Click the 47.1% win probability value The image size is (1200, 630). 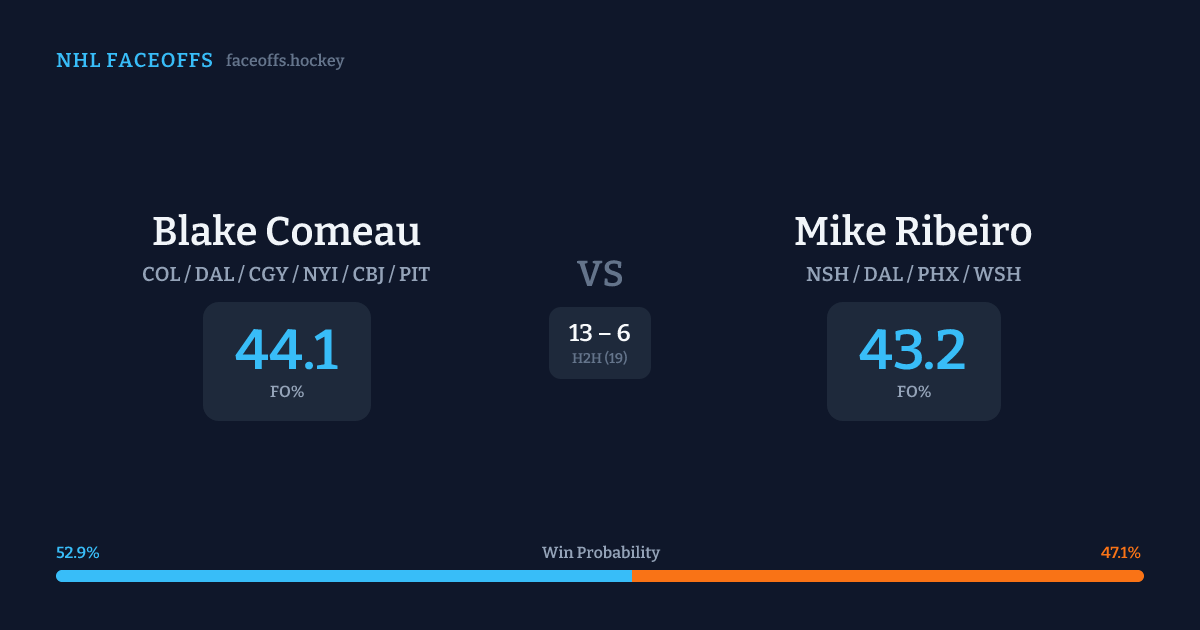click(x=1120, y=553)
